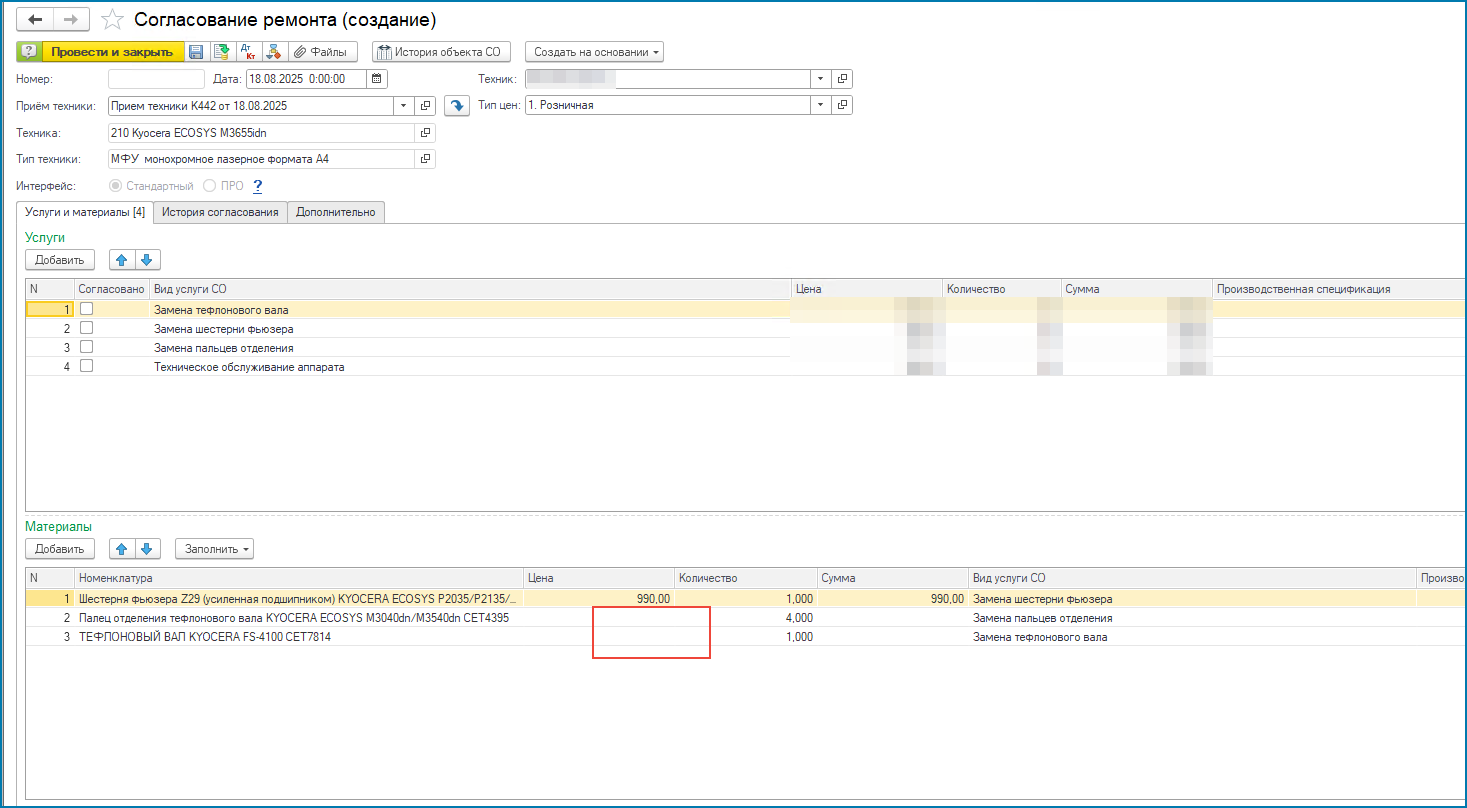Click Вид услуги СО header in Услуги
1467x808 pixels.
click(x=470, y=289)
